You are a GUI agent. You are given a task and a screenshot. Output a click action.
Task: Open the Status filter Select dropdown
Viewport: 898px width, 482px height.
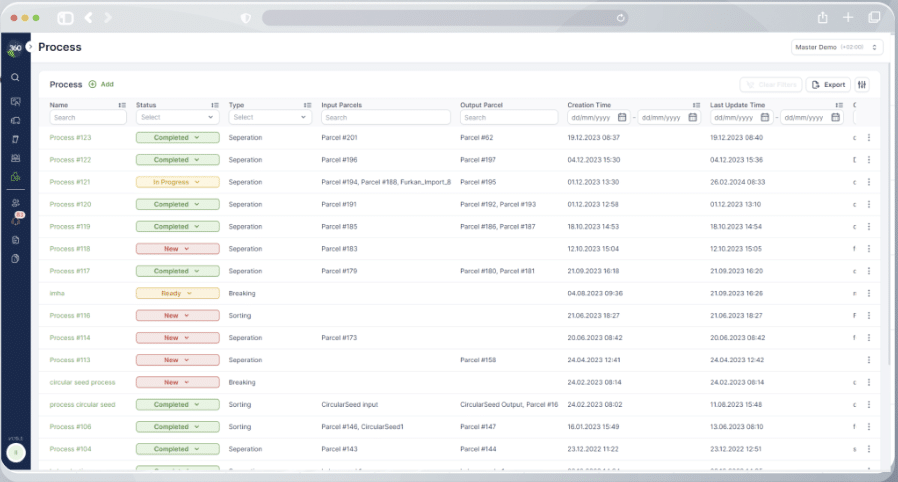[x=178, y=117]
